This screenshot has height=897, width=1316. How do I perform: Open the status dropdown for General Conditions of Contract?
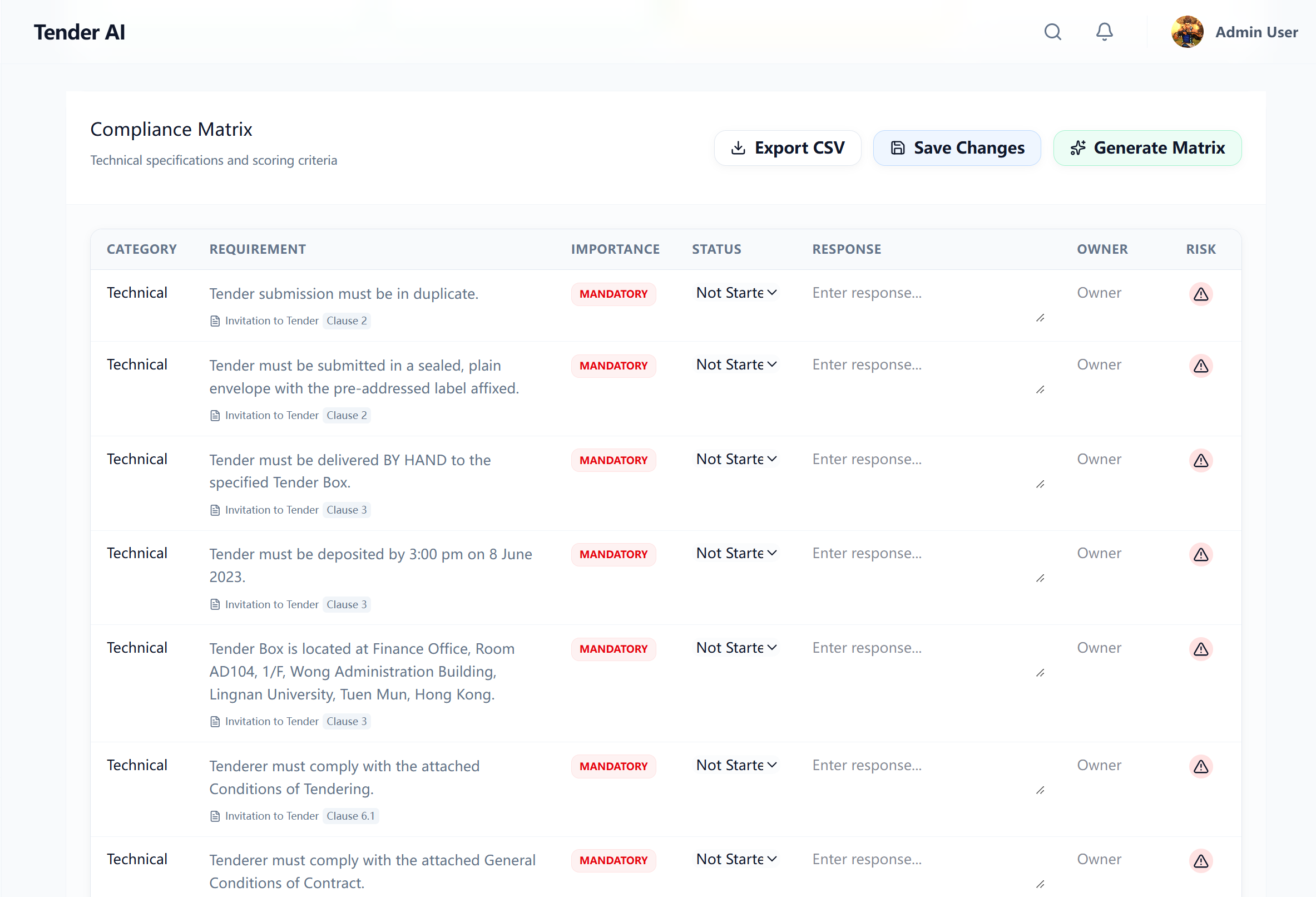(x=736, y=859)
